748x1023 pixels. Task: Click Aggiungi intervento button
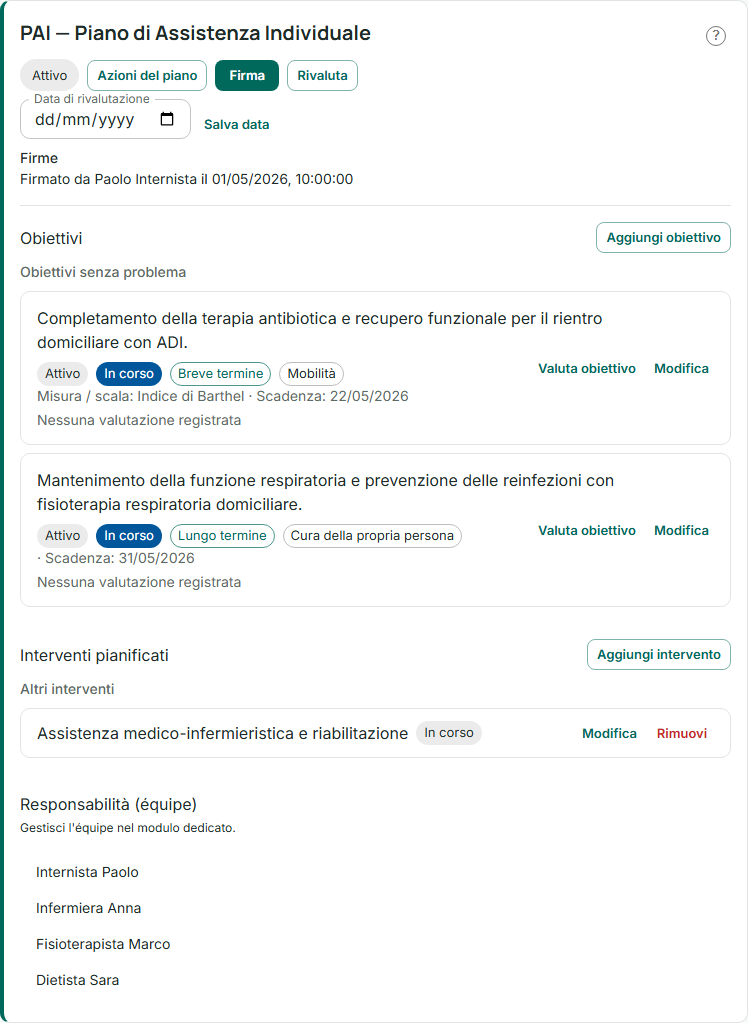pos(659,654)
